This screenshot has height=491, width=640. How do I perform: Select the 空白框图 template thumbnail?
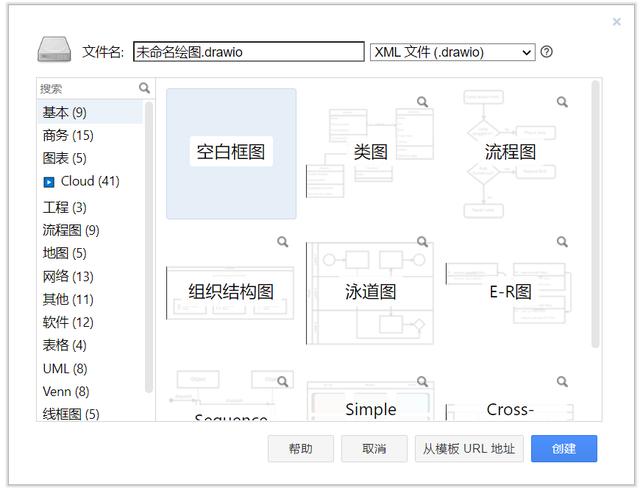click(x=231, y=153)
